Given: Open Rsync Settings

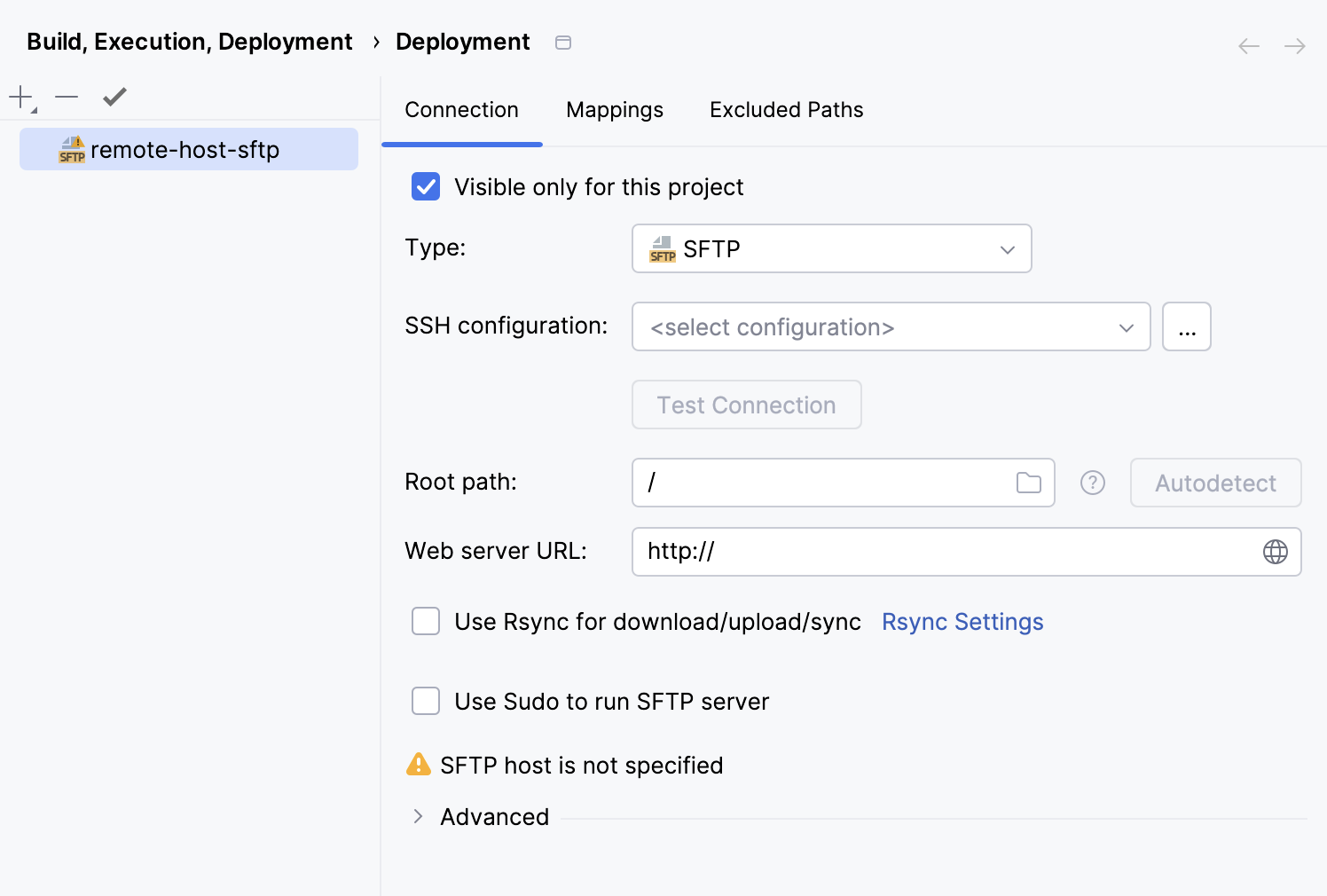Looking at the screenshot, I should [962, 621].
